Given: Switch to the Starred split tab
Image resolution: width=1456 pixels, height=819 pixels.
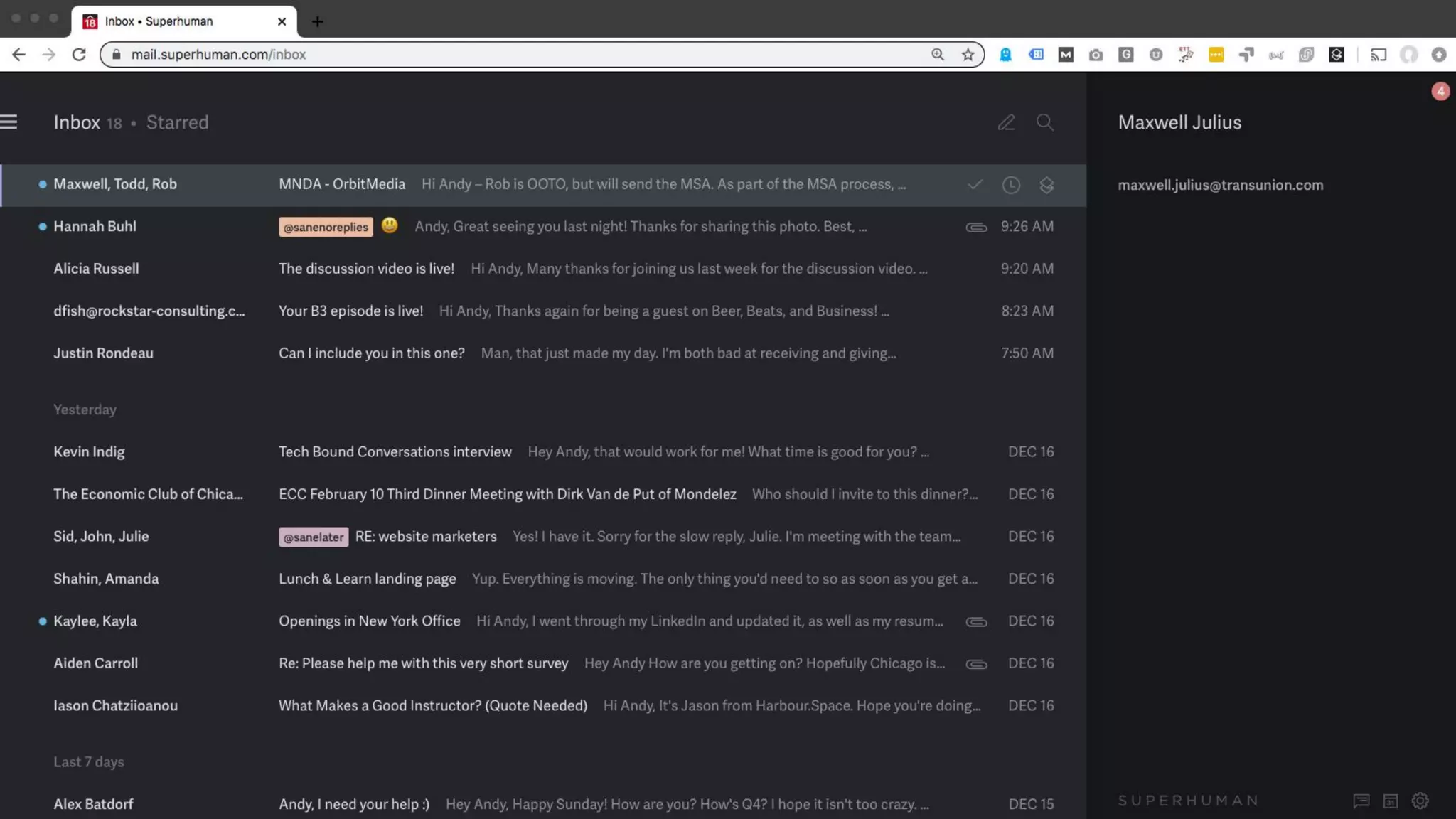Looking at the screenshot, I should tap(177, 122).
